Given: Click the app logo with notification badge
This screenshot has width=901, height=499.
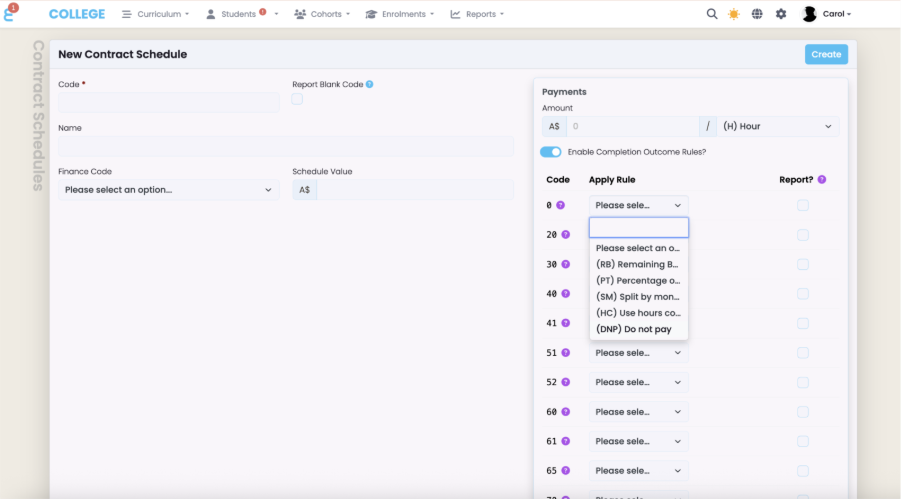Looking at the screenshot, I should (10, 13).
